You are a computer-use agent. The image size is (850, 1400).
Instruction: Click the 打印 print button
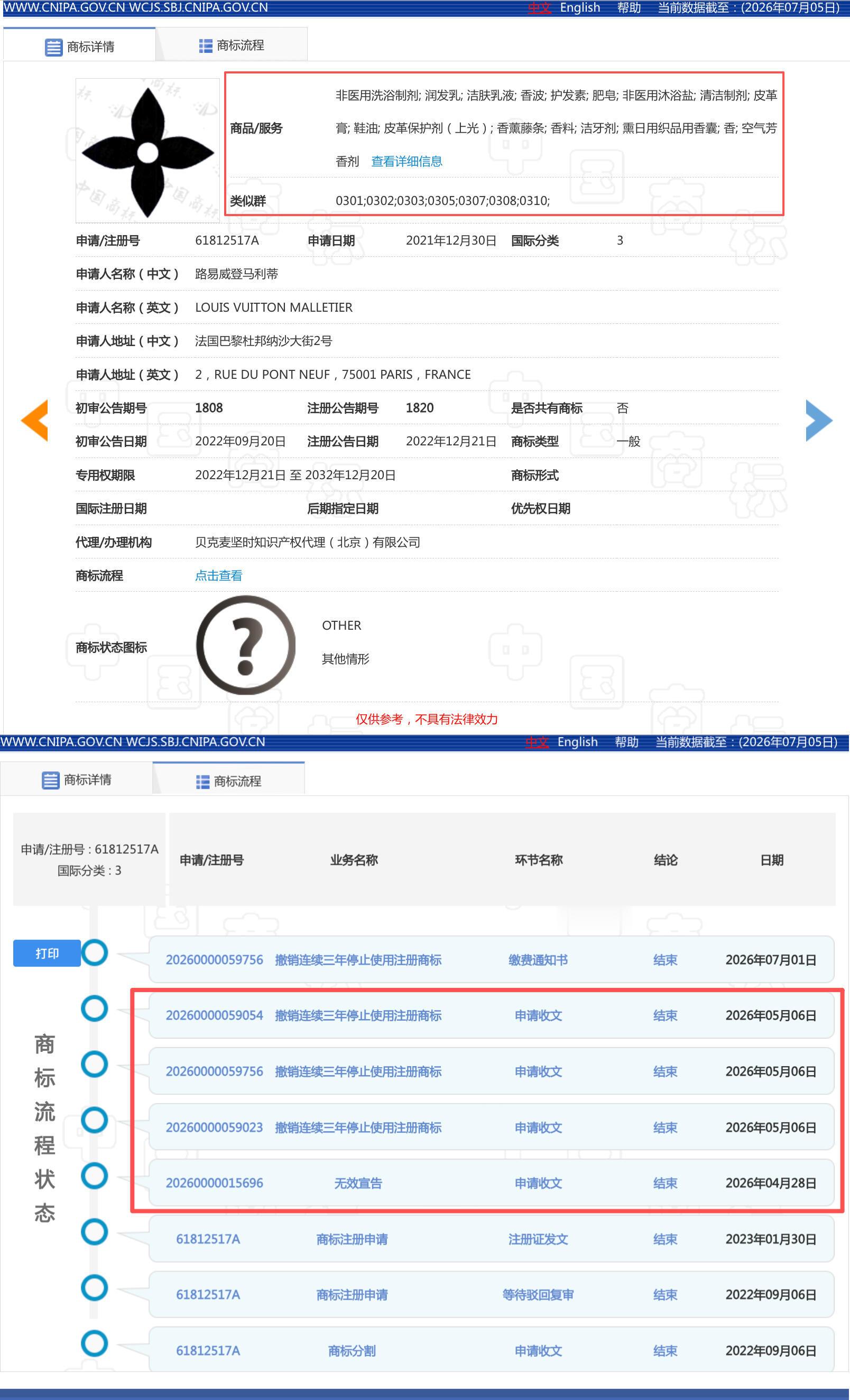pyautogui.click(x=47, y=954)
